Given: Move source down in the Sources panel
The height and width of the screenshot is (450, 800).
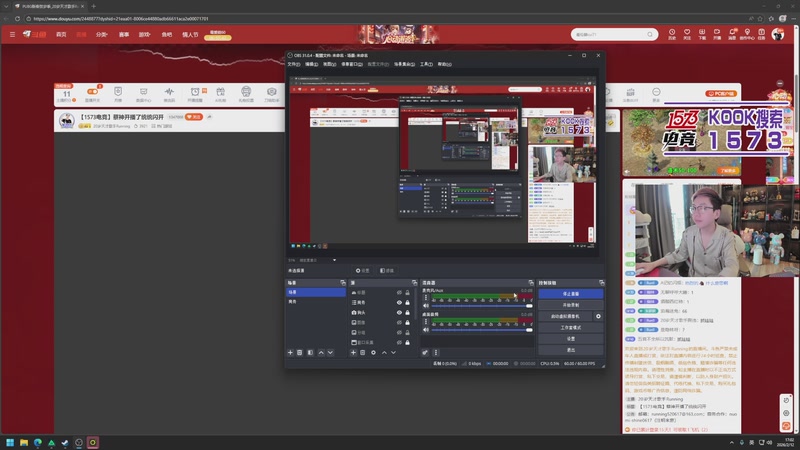Looking at the screenshot, I should point(393,353).
